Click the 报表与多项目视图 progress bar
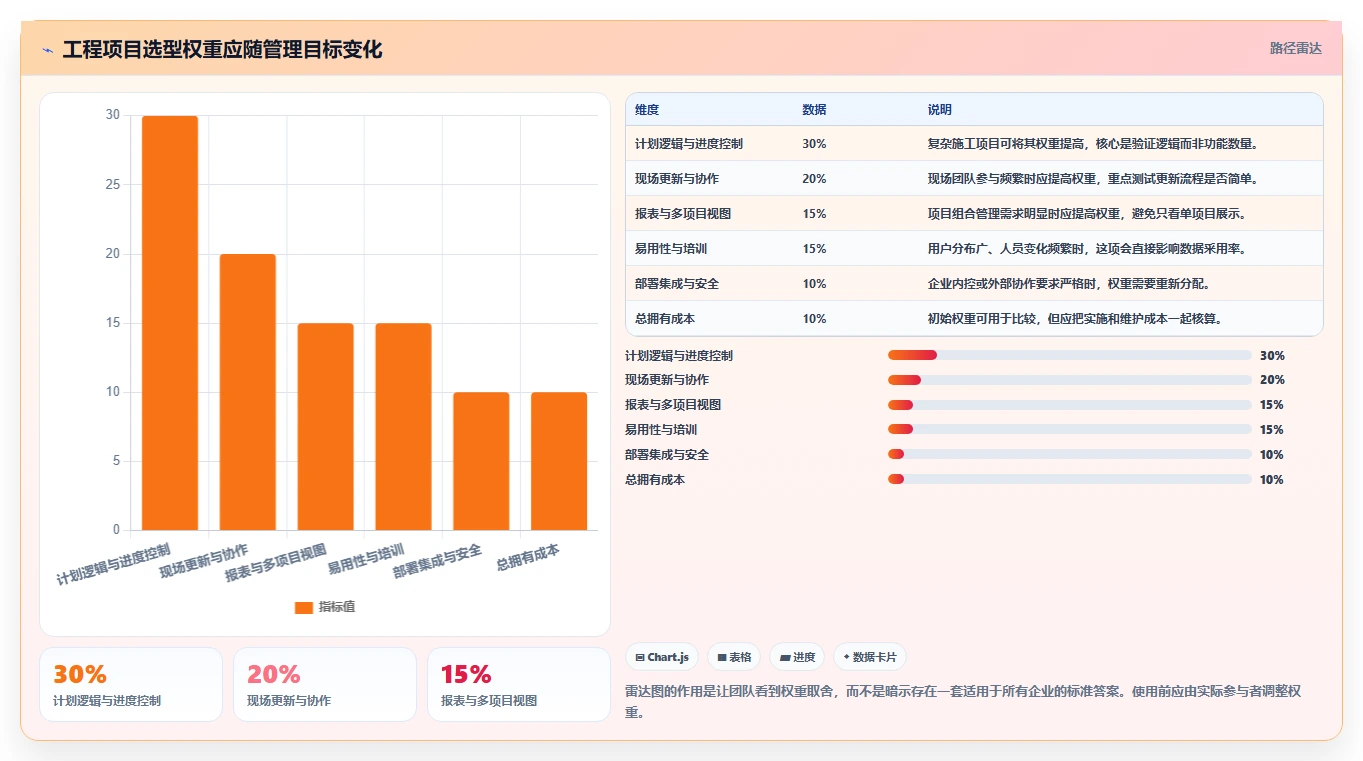Image resolution: width=1363 pixels, height=761 pixels. (x=1070, y=405)
